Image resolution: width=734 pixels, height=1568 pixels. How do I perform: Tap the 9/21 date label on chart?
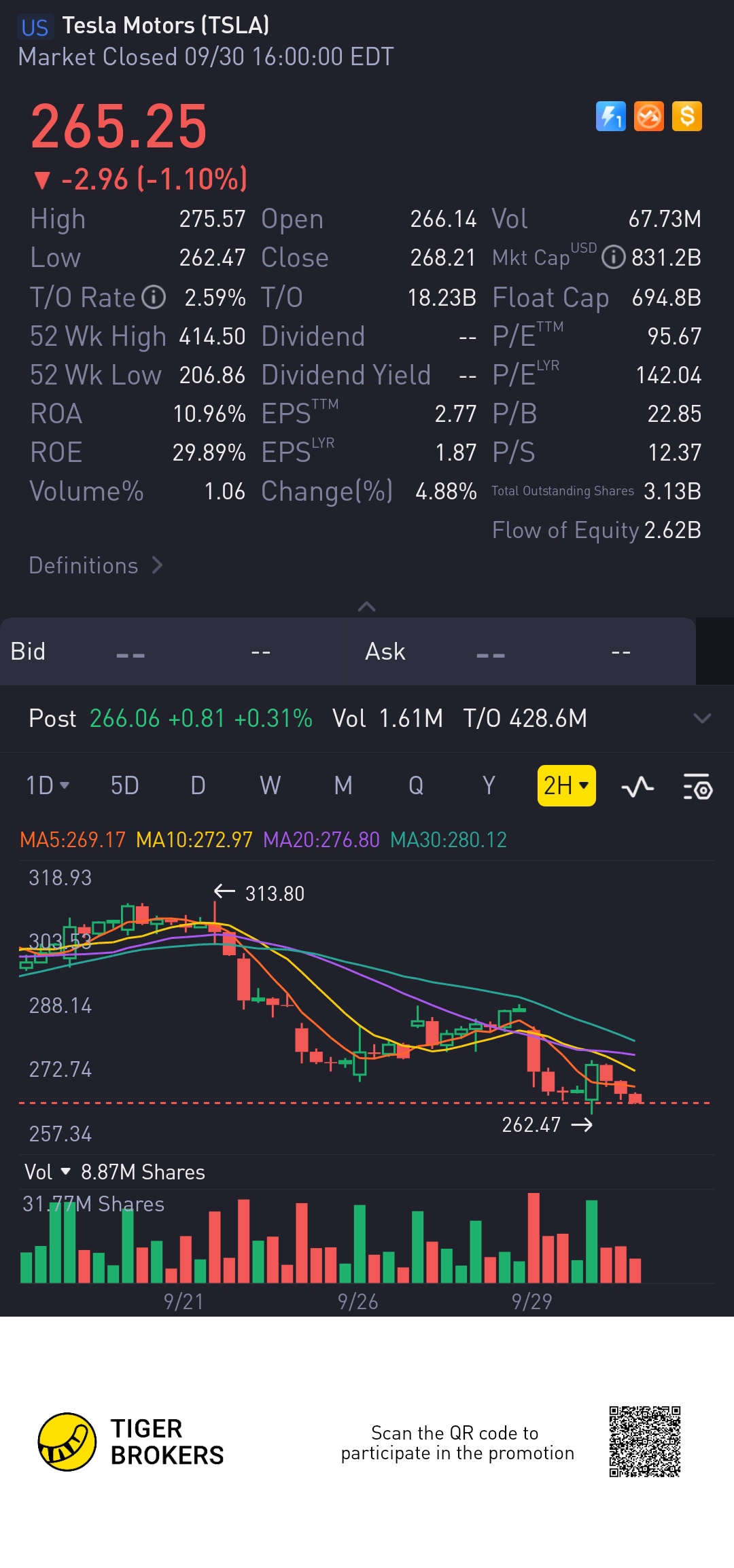pyautogui.click(x=183, y=1302)
